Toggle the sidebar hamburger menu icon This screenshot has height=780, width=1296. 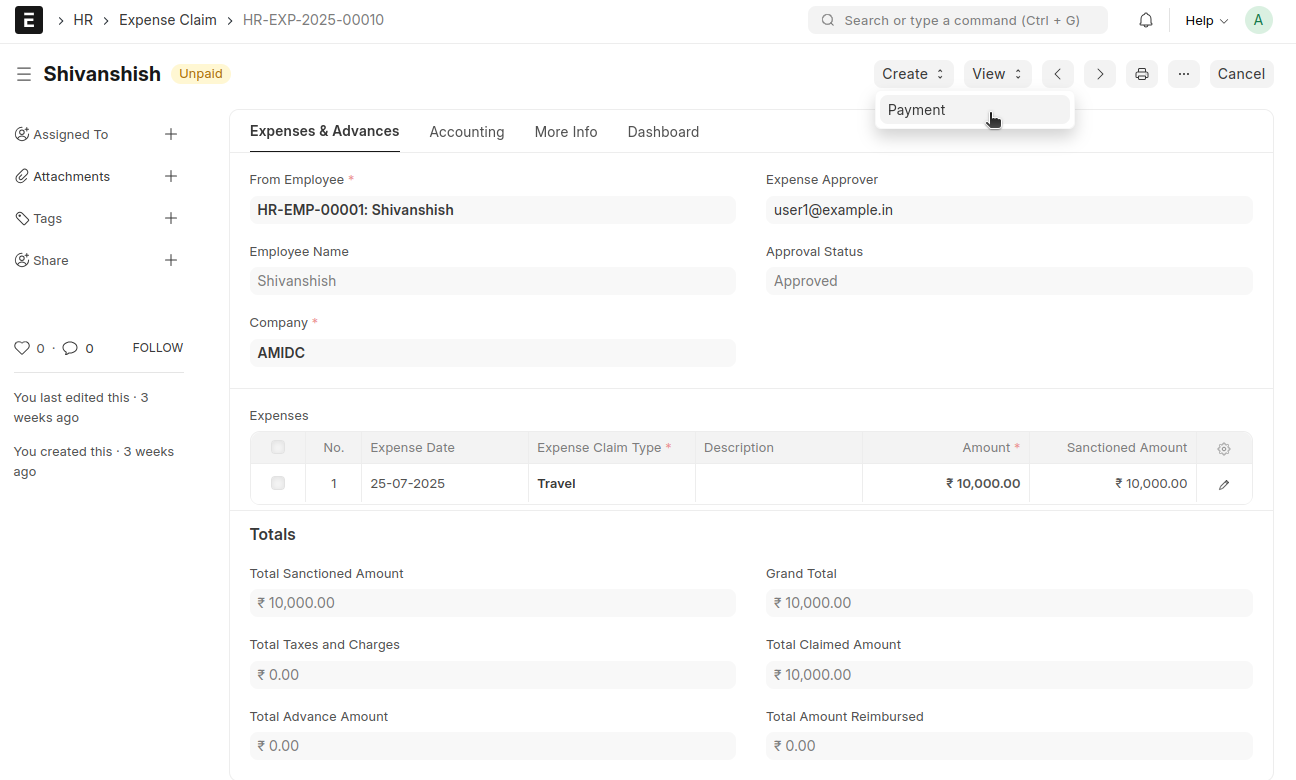[24, 74]
